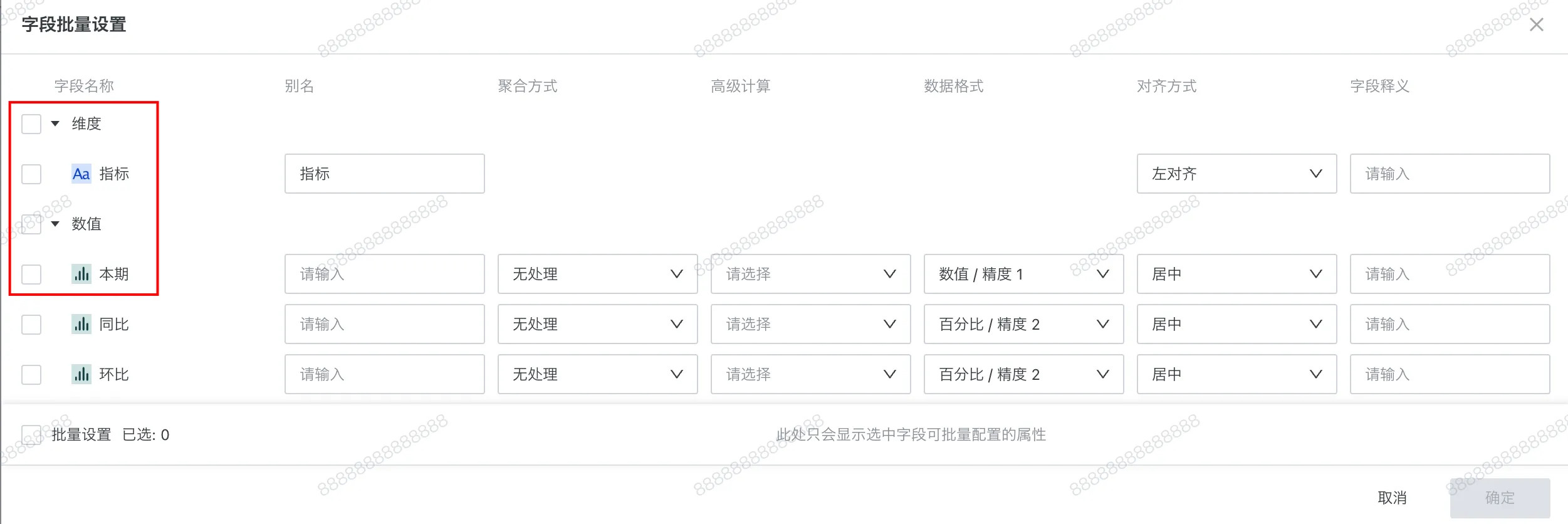The width and height of the screenshot is (1568, 524).
Task: Open 数据格式 dropdown showing 数值 / 精度 1
Action: point(1023,274)
